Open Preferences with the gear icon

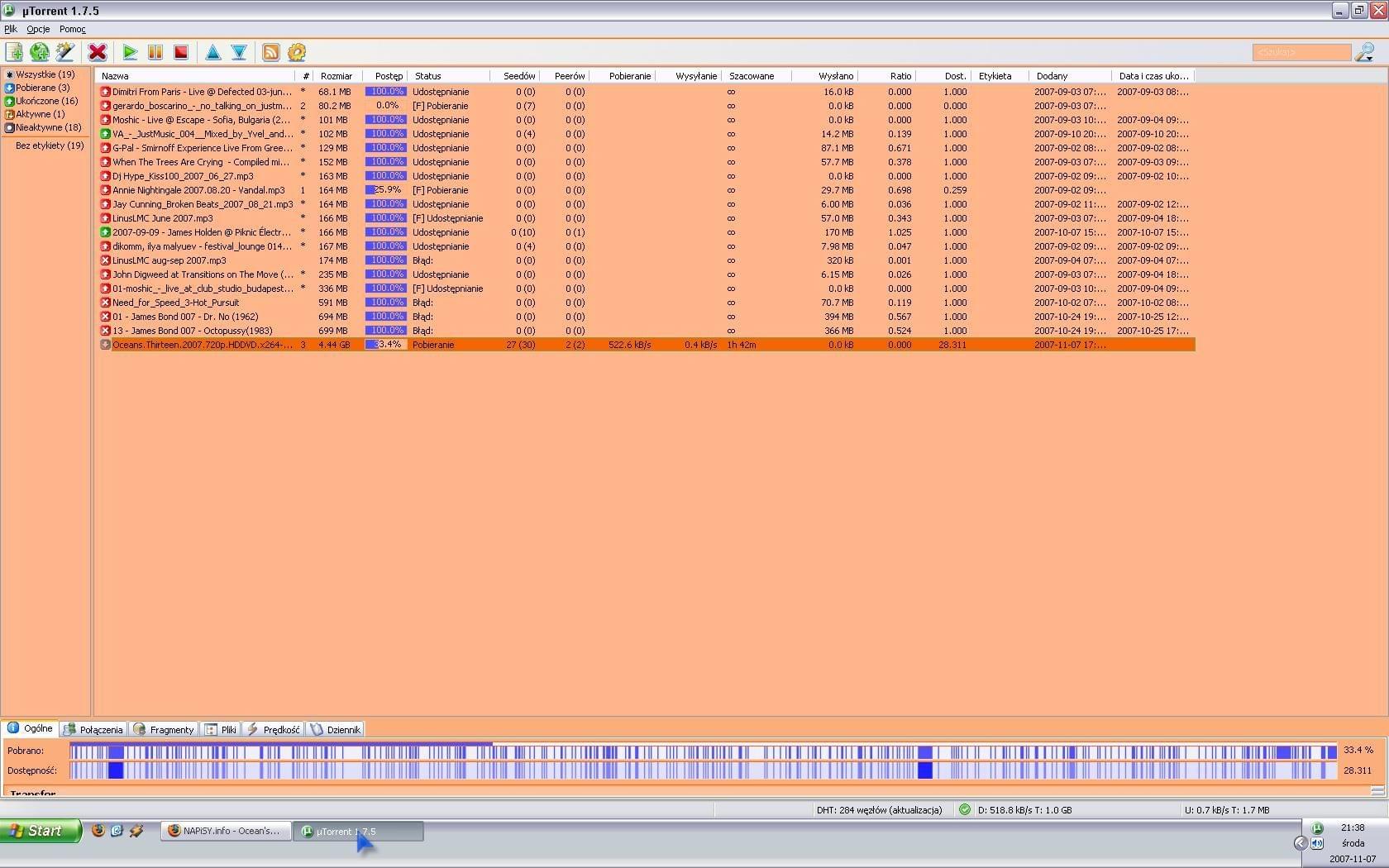(296, 52)
